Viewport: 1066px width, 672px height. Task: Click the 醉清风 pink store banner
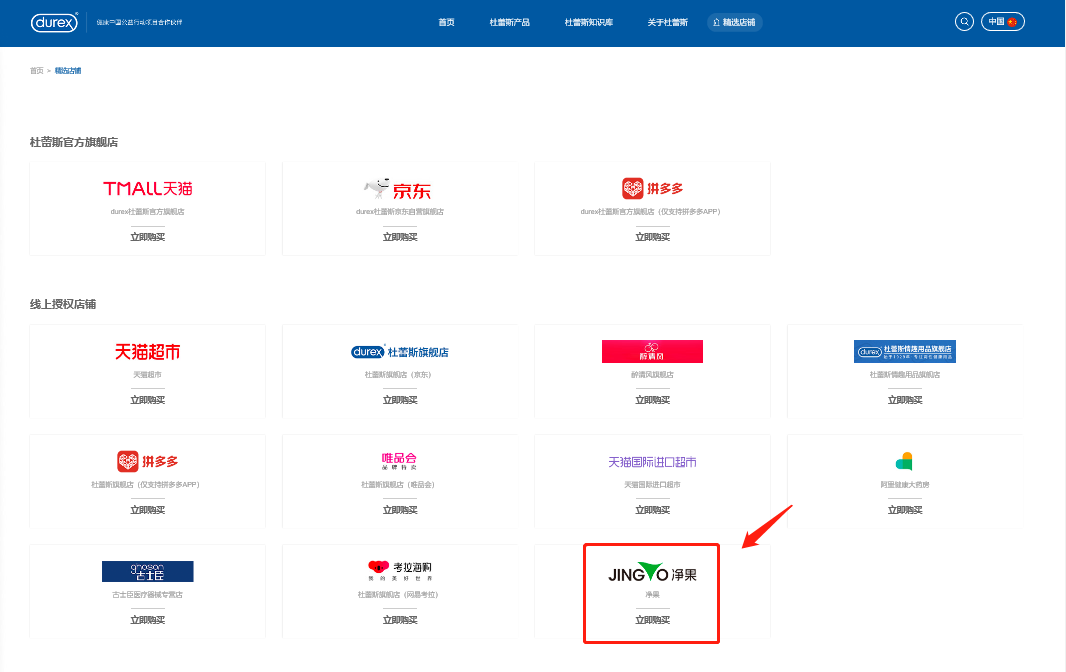click(652, 352)
